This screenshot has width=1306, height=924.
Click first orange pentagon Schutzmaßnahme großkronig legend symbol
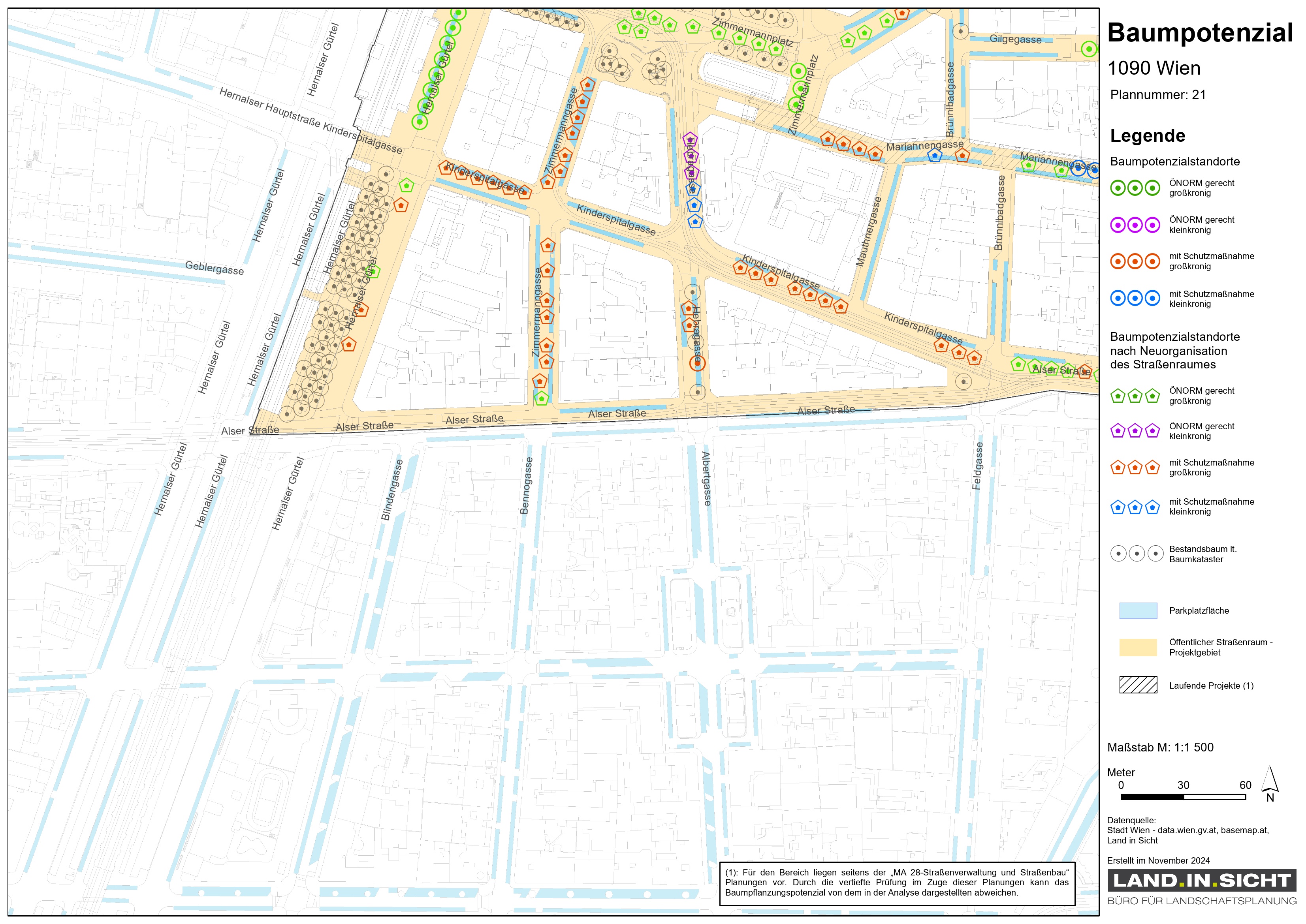click(x=1118, y=468)
